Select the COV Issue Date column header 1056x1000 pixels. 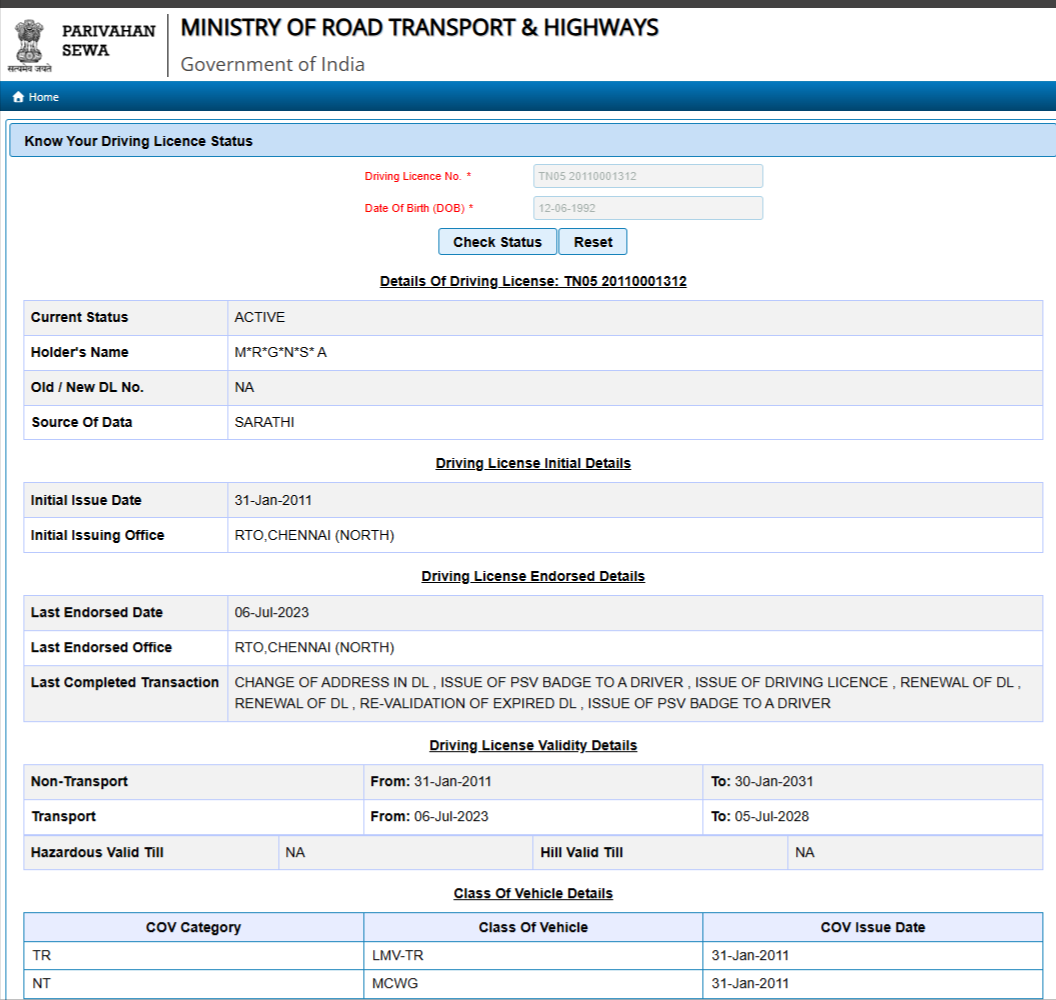(872, 927)
